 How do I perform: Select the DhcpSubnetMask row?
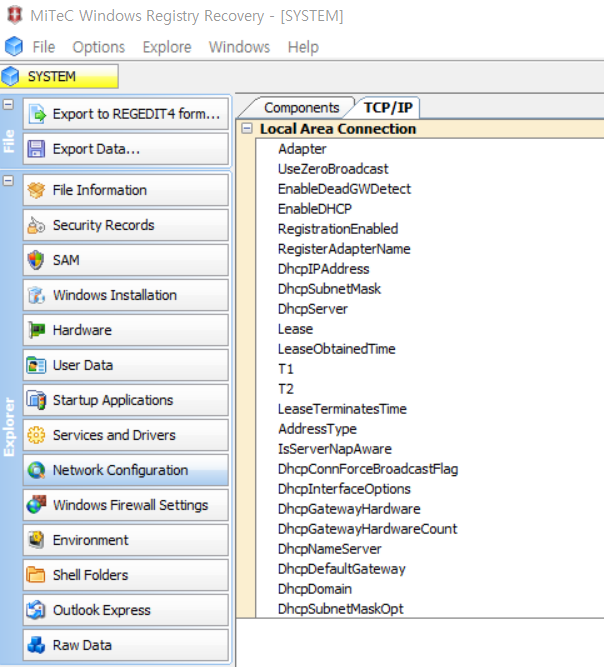click(x=430, y=289)
